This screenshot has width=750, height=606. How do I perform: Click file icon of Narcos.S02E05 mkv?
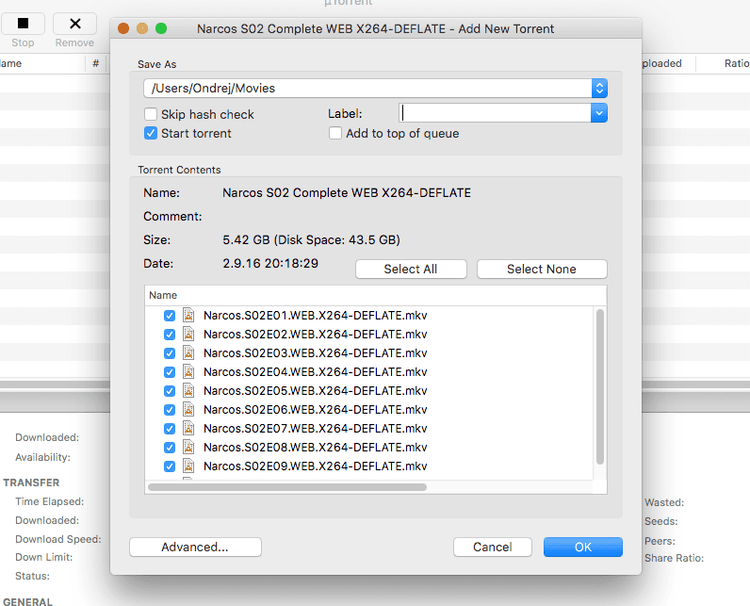pos(189,391)
